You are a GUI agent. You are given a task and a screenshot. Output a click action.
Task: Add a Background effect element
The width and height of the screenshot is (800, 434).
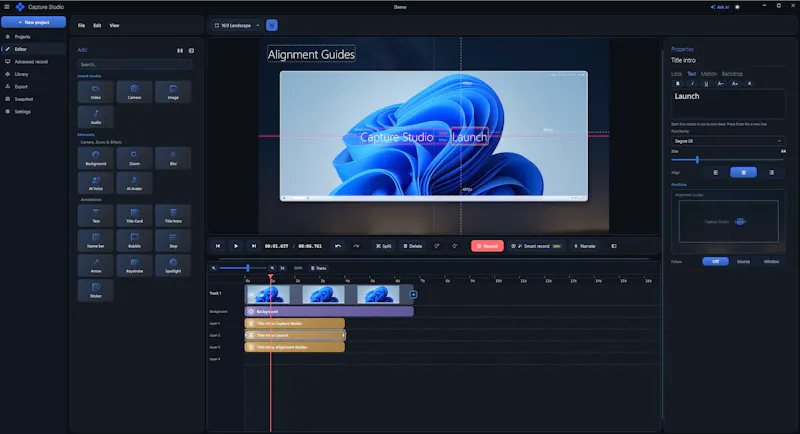(x=95, y=158)
